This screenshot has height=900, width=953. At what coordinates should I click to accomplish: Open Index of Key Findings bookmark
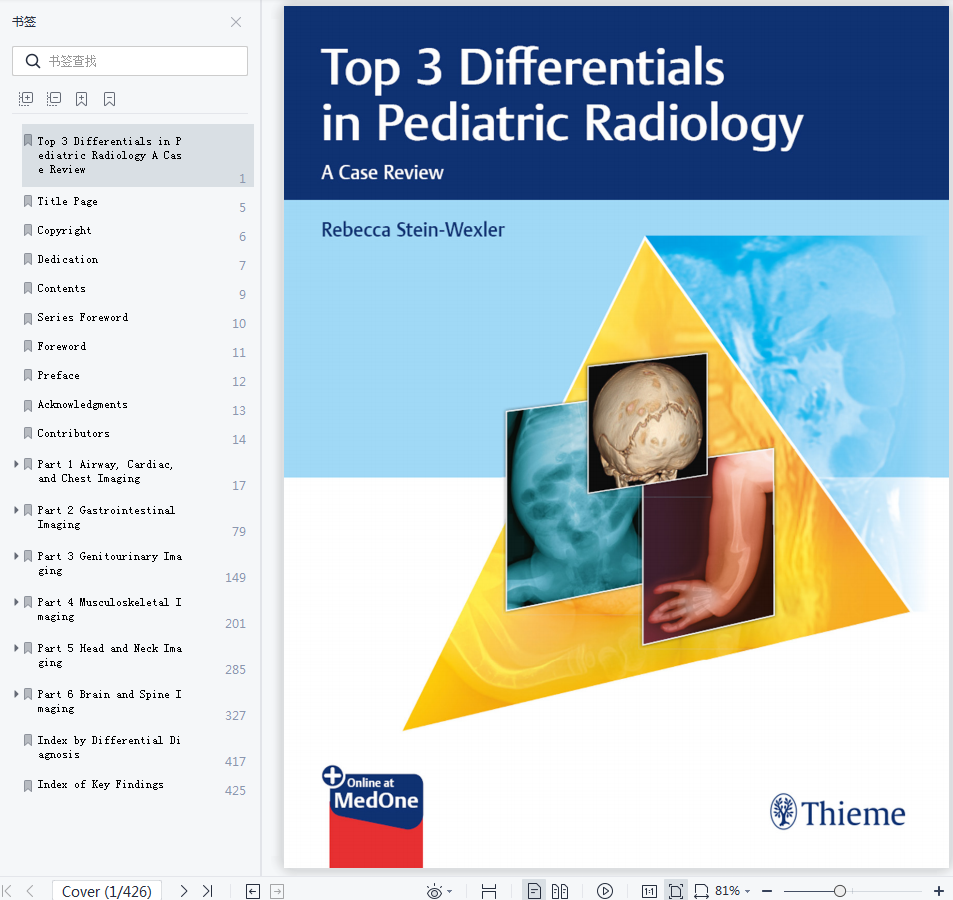click(100, 785)
